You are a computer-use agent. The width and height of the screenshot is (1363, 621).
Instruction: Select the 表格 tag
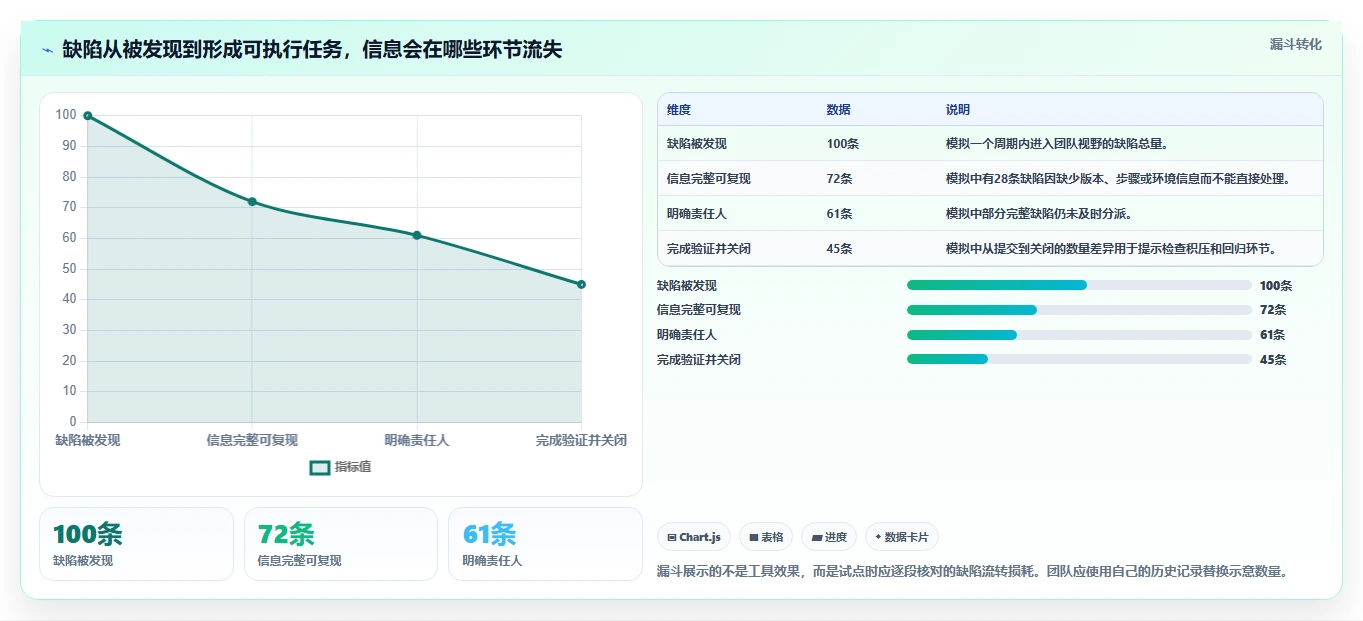tap(766, 537)
